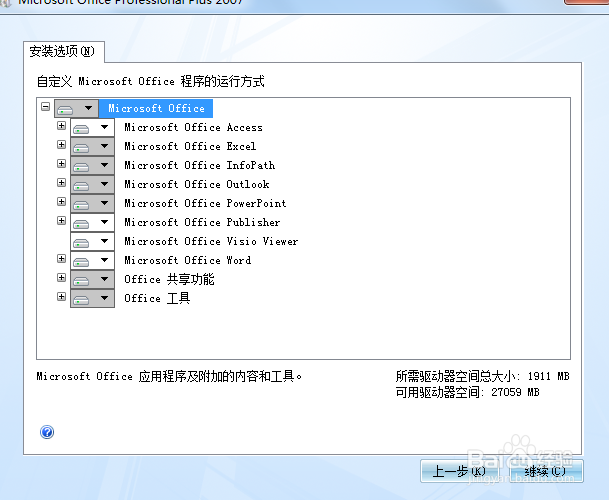Screen dimensions: 609x500
Task: Expand the Microsoft Office Outlook node
Action: pyautogui.click(x=61, y=183)
